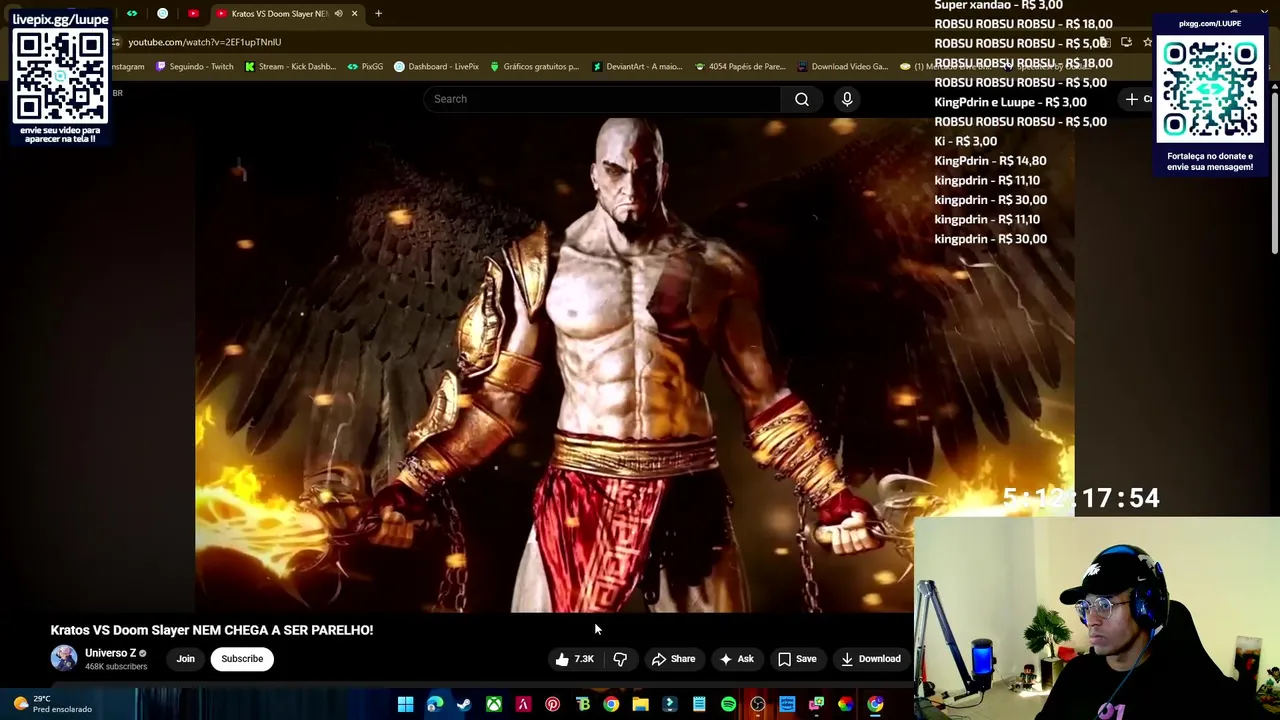This screenshot has height=720, width=1280.
Task: Dislike the video with thumbs down
Action: tap(620, 659)
